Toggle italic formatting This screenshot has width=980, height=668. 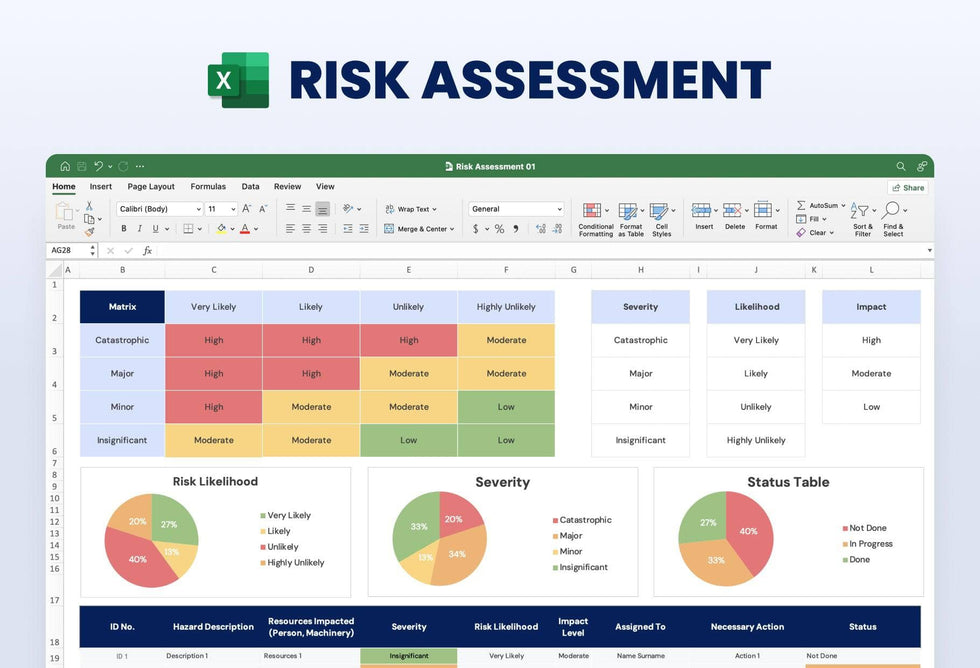[140, 227]
